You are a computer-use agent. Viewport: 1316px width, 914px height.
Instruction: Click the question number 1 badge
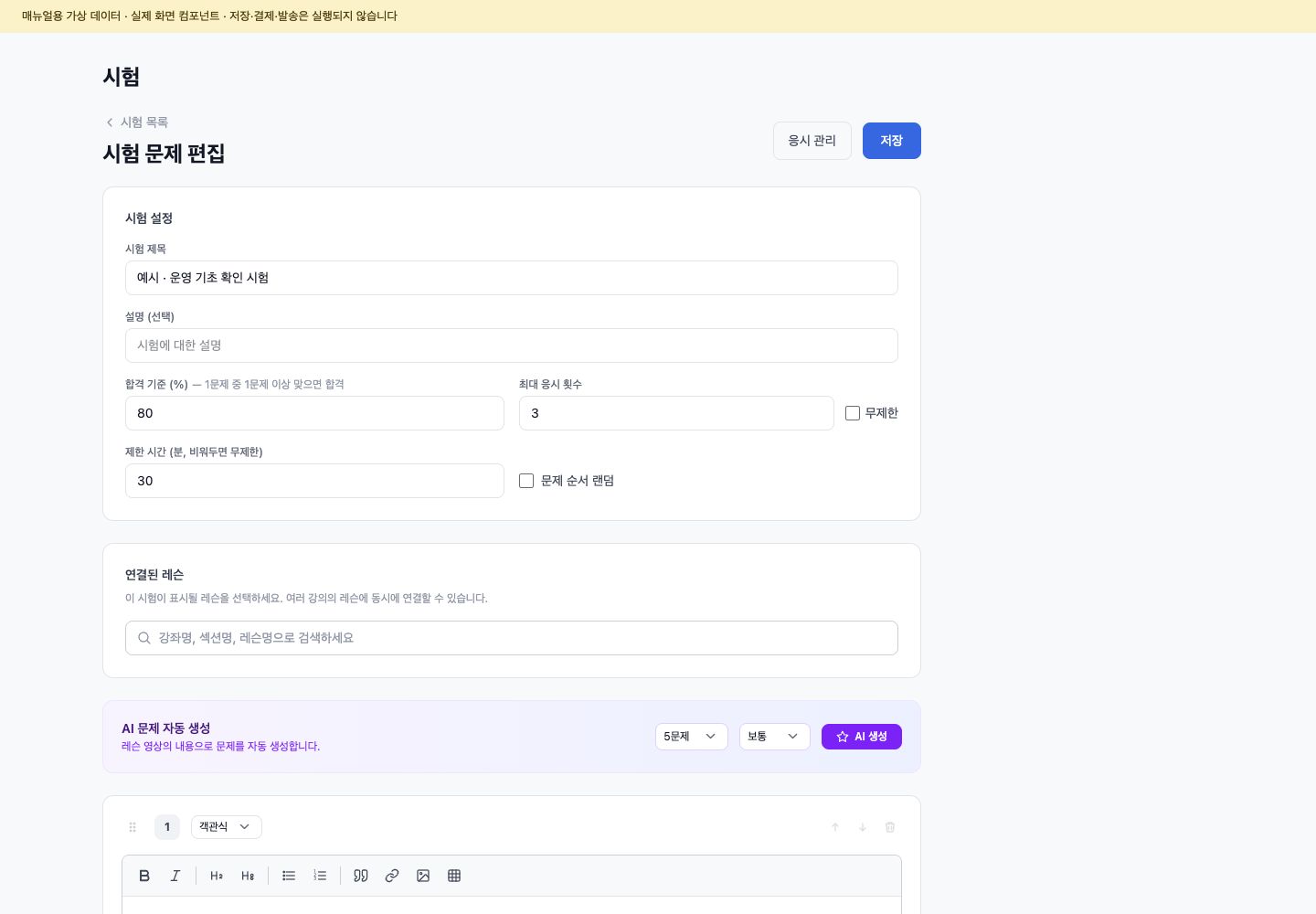pos(167,827)
